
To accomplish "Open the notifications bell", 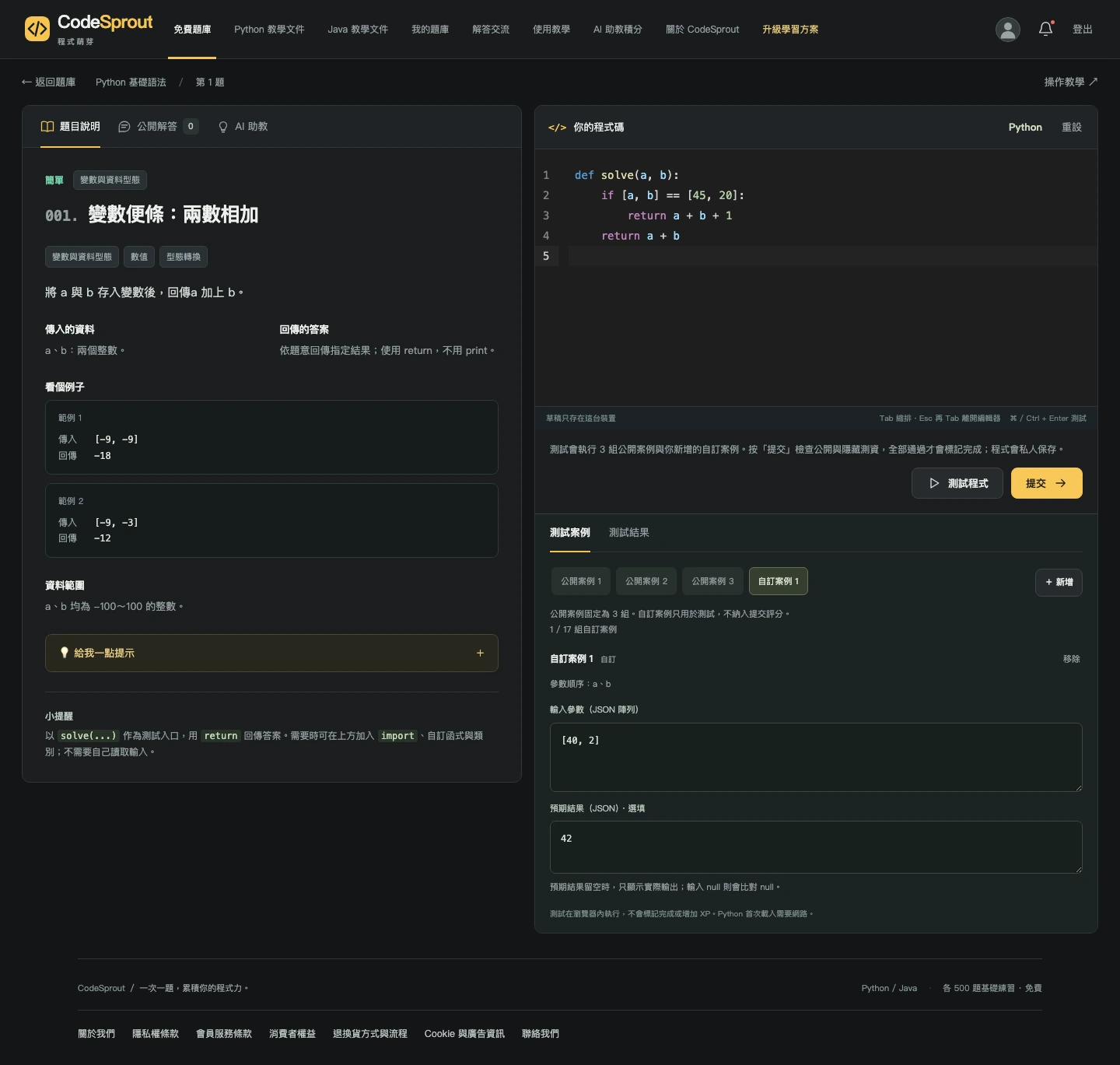I will 1046,29.
